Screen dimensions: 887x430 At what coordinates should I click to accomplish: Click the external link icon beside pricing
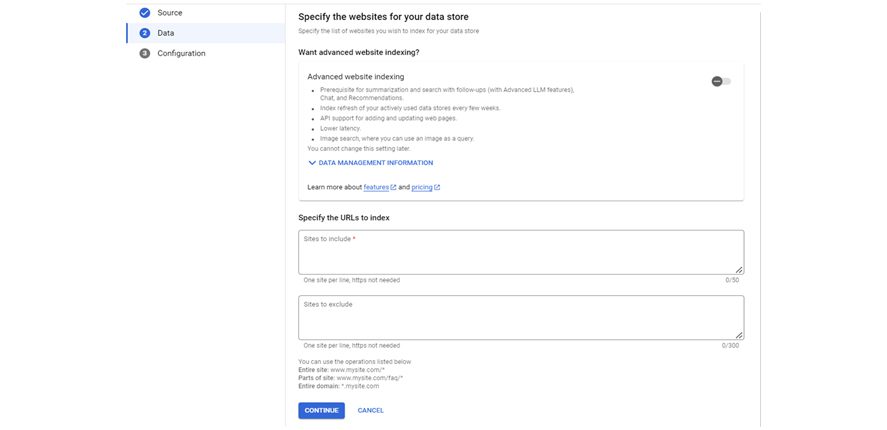point(437,187)
